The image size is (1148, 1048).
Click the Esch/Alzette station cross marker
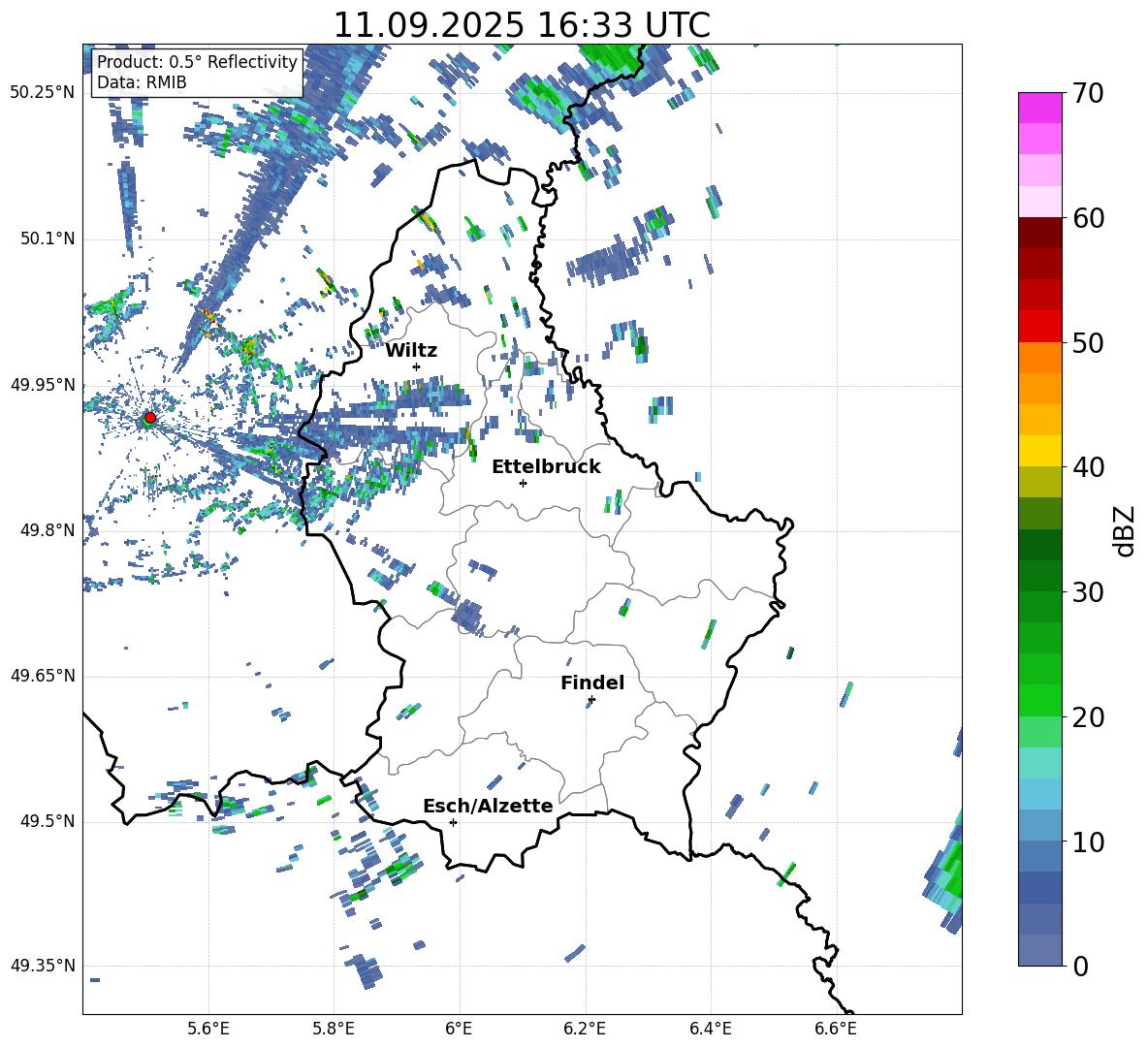(x=453, y=822)
